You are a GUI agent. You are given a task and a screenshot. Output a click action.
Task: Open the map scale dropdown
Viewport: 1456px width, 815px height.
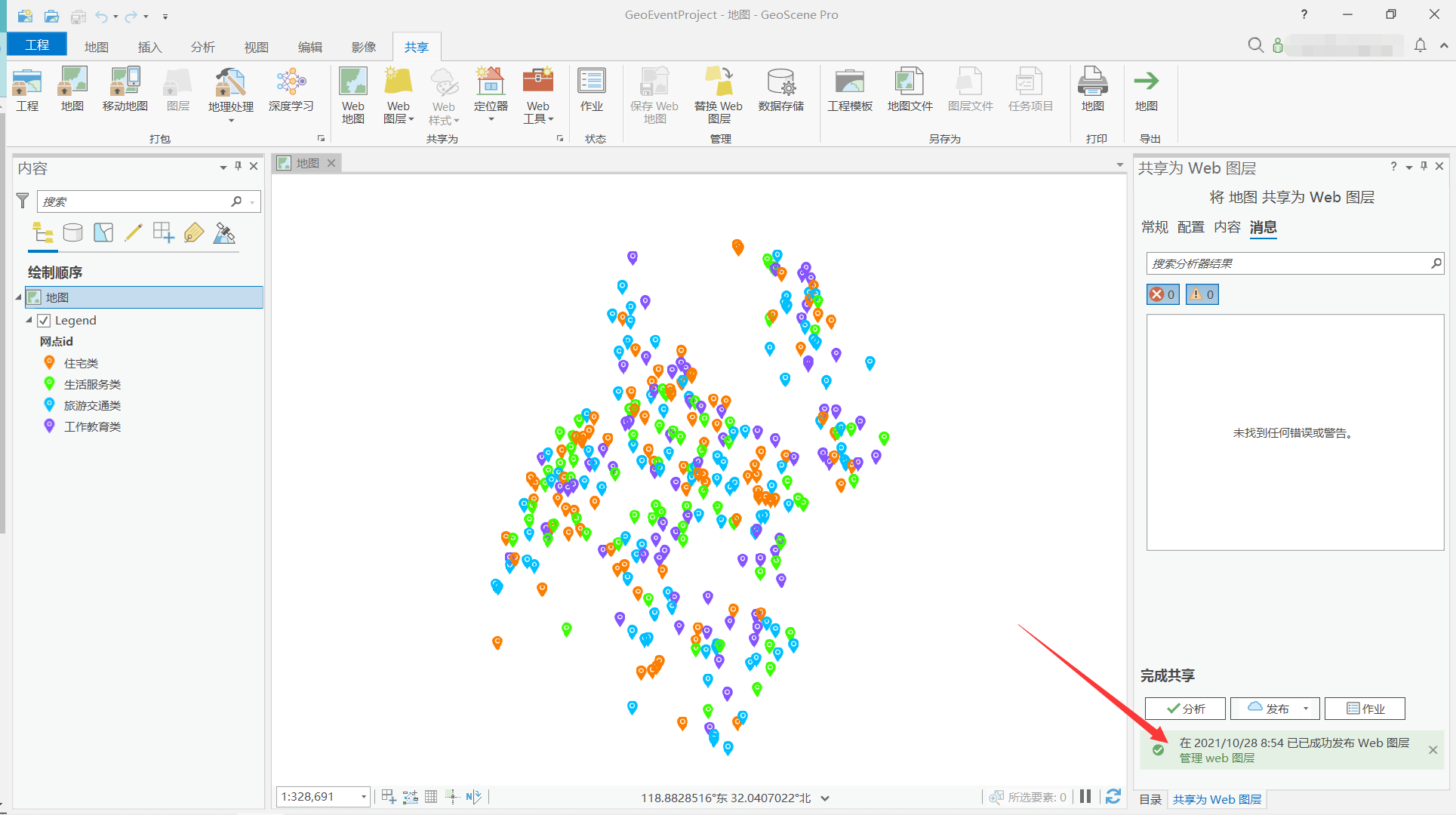pos(362,796)
